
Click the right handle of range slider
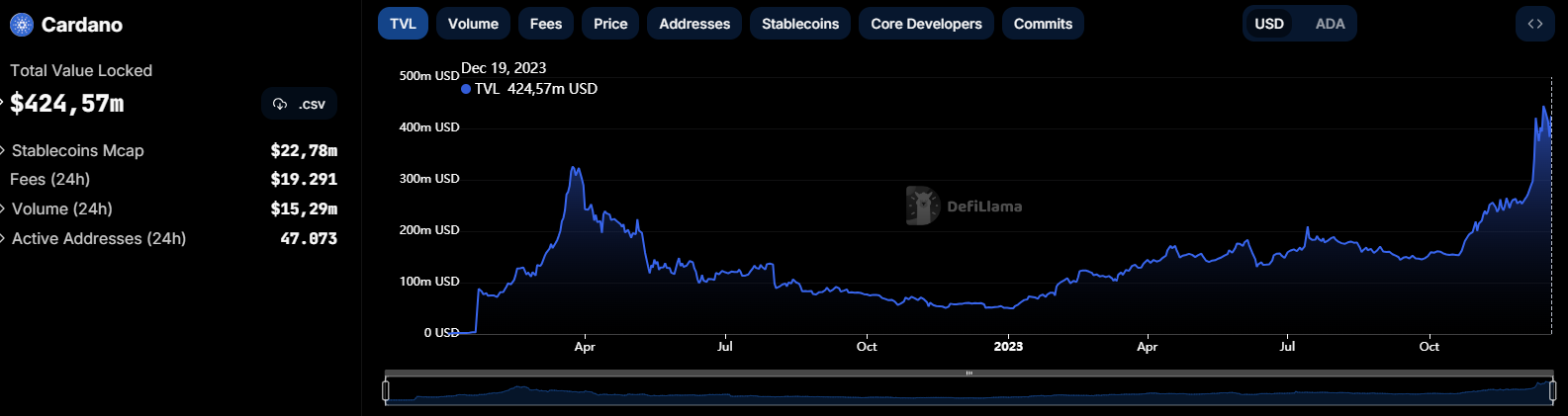[x=1552, y=391]
